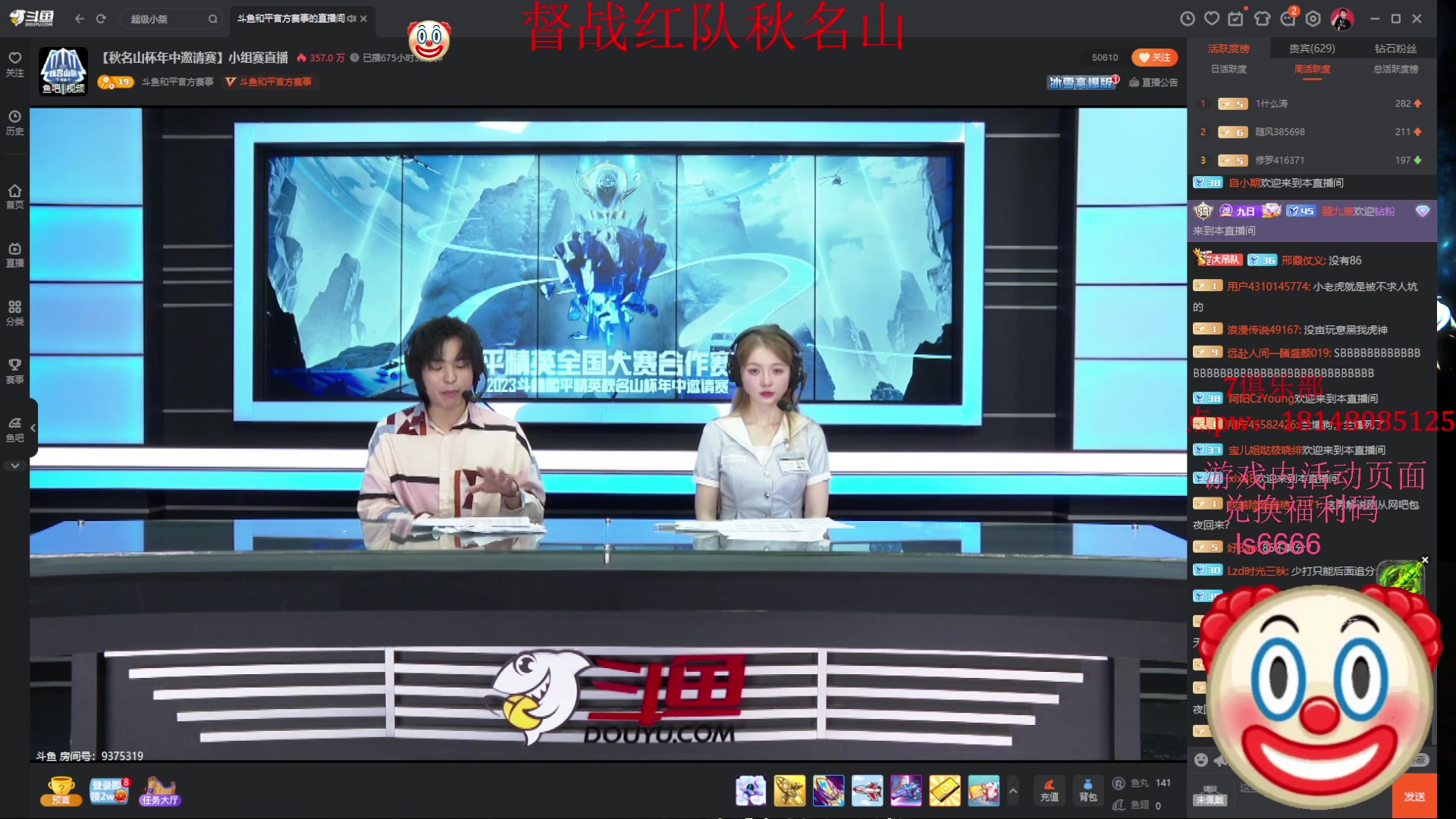Send the purple rocket gift
Viewport: 1456px width, 819px height.
pyautogui.click(x=828, y=791)
